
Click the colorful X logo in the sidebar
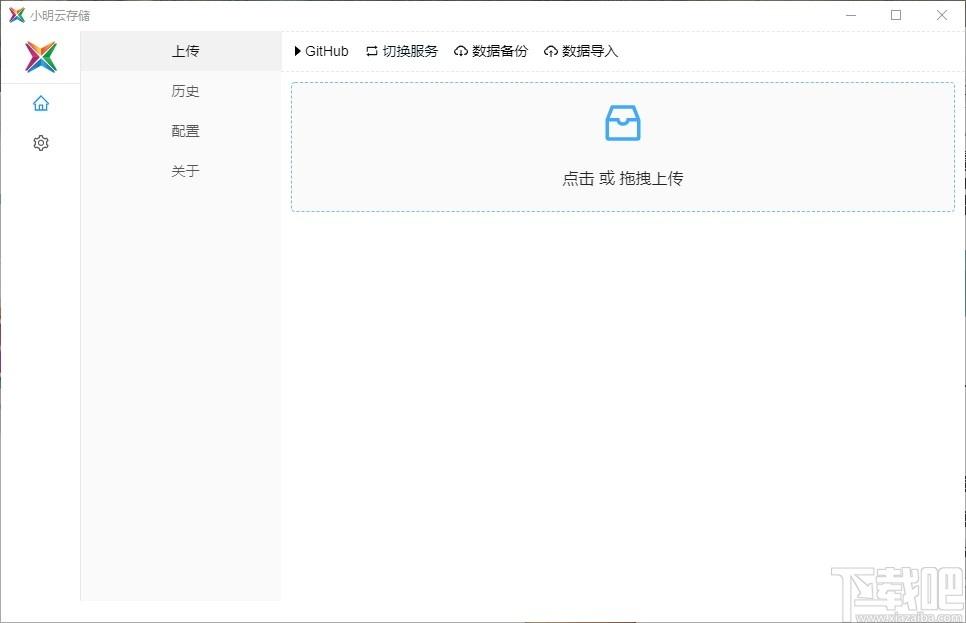click(41, 57)
